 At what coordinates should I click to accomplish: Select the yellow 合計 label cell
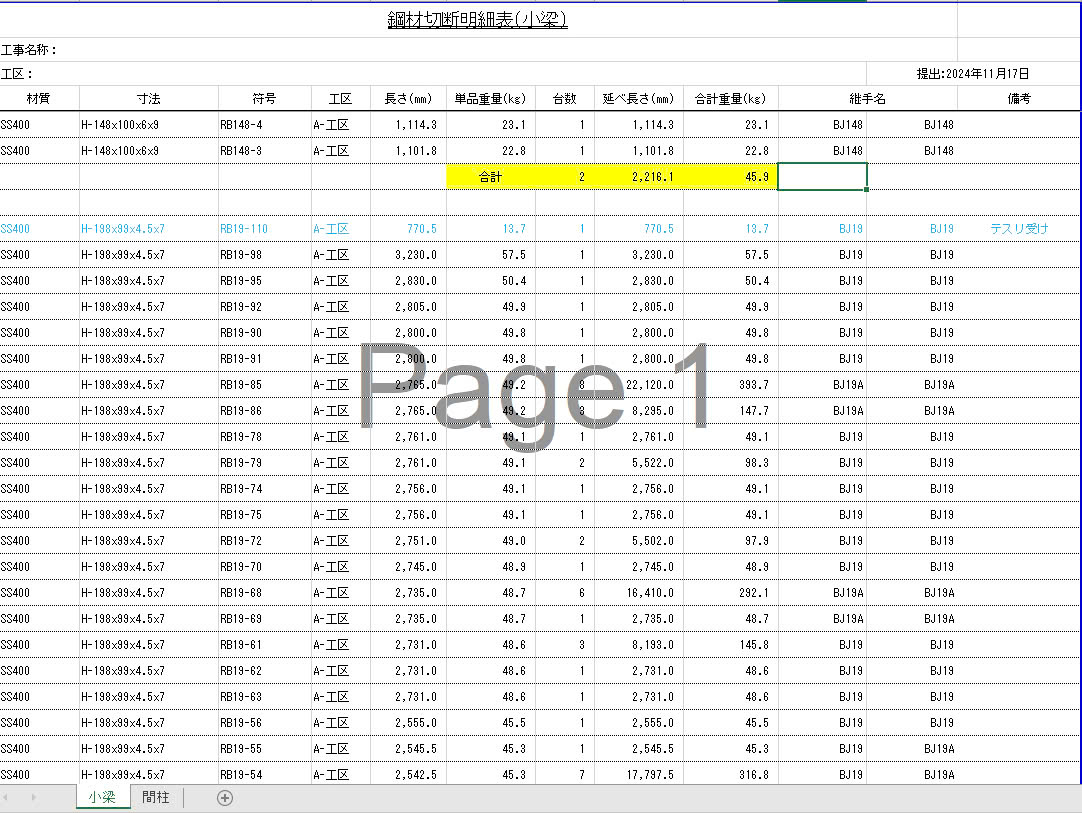click(x=490, y=177)
